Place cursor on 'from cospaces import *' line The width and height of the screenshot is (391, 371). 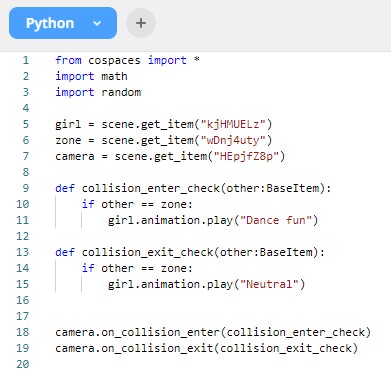tap(127, 60)
